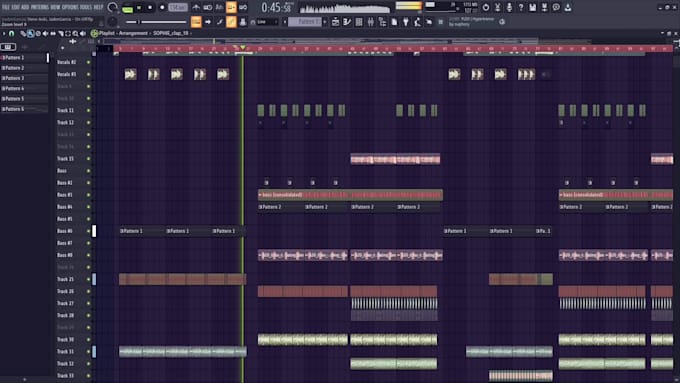Click the master volume knob
680x383 pixels.
pyautogui.click(x=112, y=7)
